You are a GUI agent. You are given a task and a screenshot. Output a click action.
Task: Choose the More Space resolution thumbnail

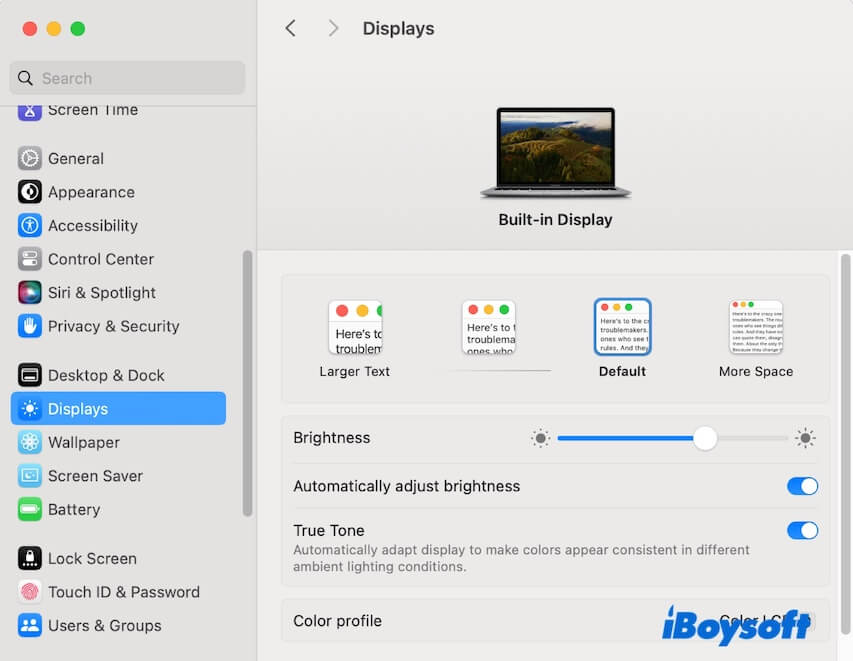point(756,327)
